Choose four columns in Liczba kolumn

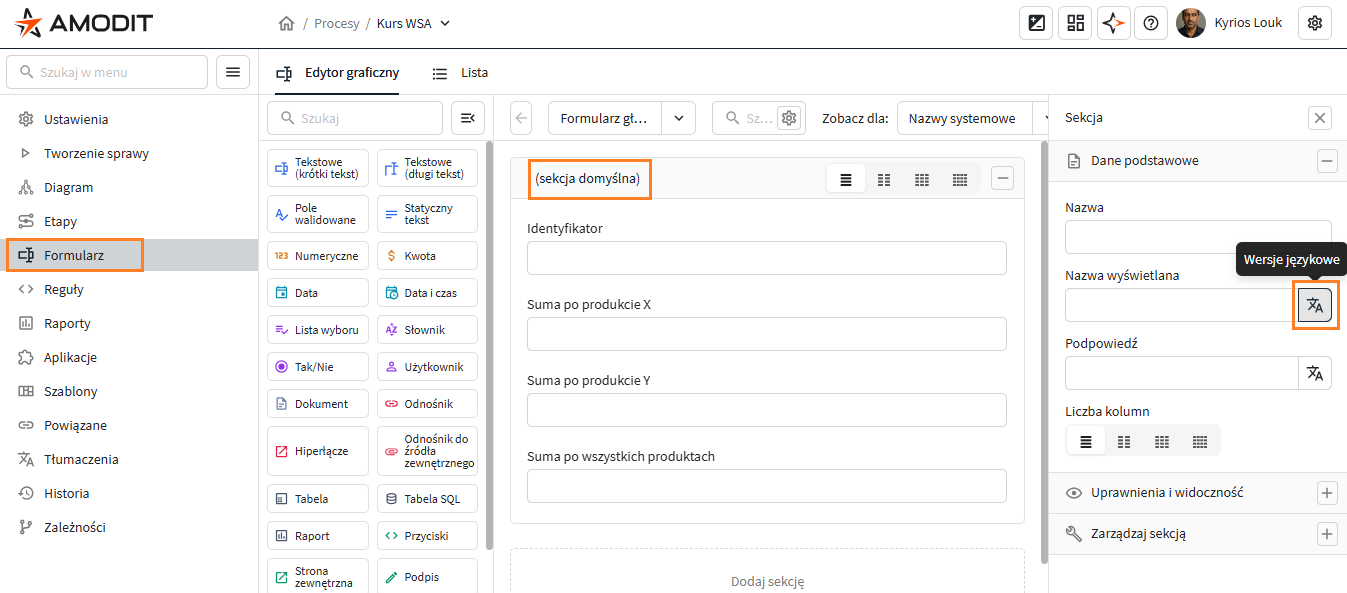point(1200,441)
